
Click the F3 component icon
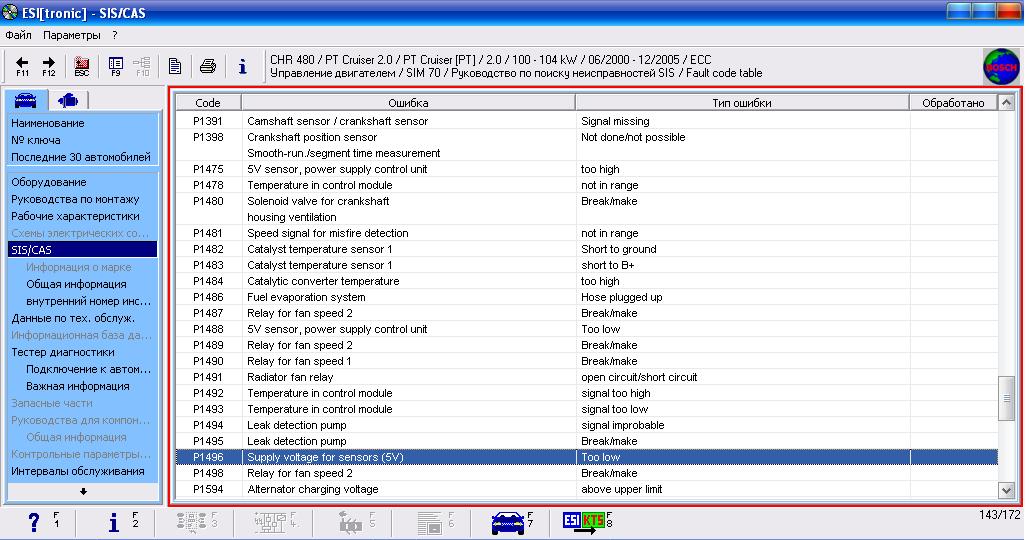click(192, 522)
